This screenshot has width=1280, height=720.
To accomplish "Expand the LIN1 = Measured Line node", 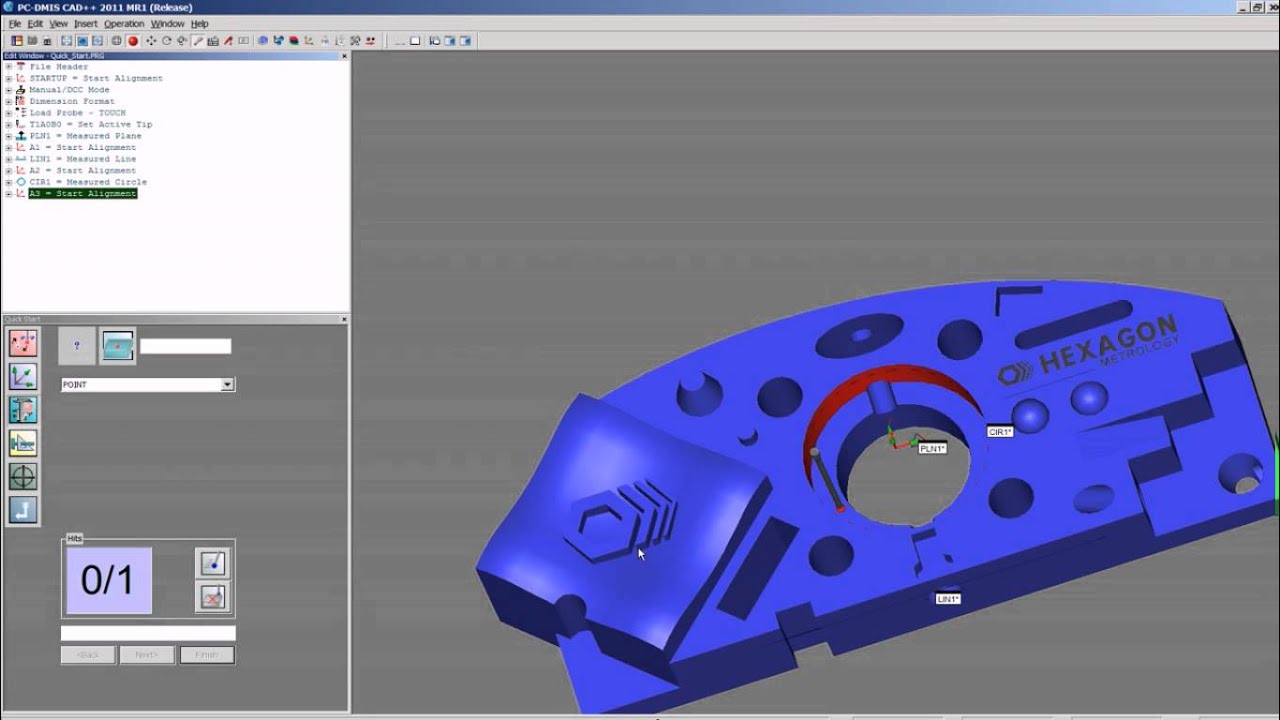I will click(9, 159).
